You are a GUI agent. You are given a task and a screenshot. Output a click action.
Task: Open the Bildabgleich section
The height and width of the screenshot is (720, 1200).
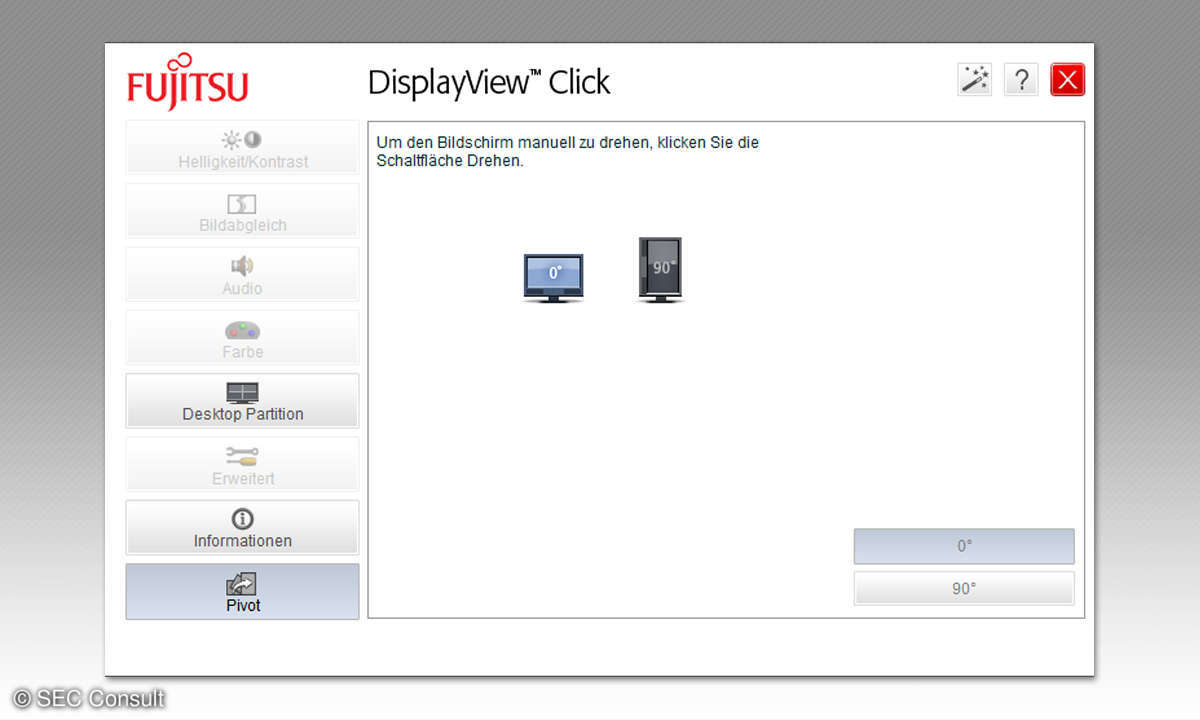click(242, 211)
